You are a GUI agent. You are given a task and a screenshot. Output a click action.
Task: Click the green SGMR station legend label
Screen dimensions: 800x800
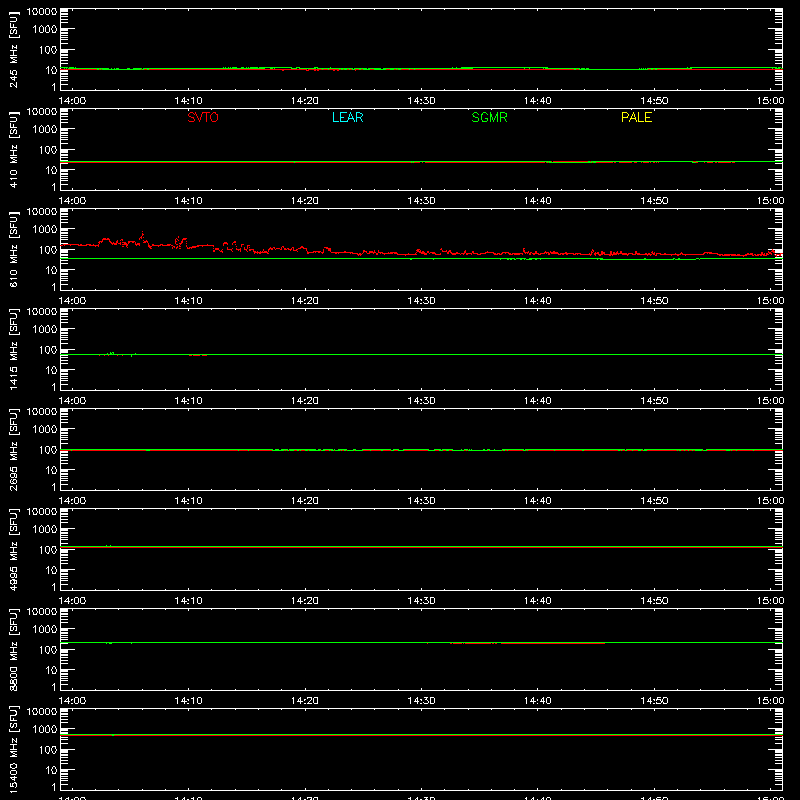point(489,117)
